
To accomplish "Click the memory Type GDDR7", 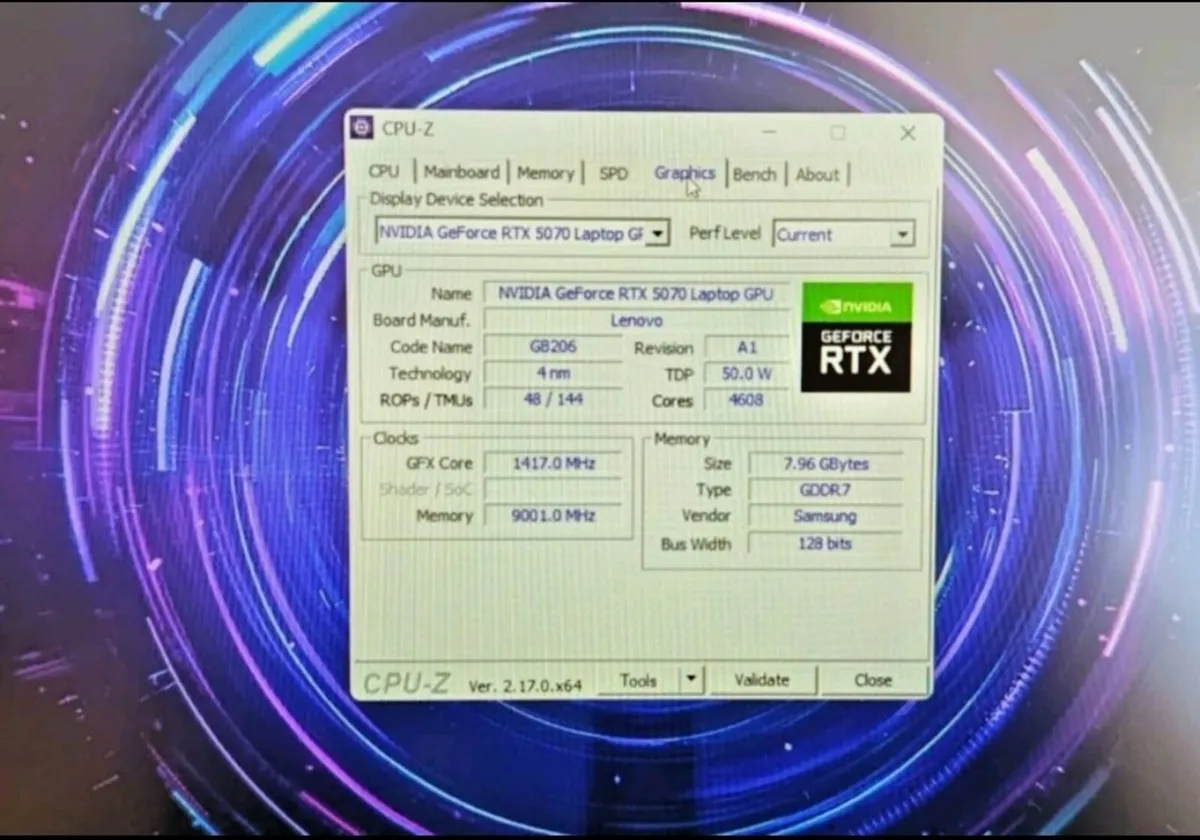I will pyautogui.click(x=825, y=490).
